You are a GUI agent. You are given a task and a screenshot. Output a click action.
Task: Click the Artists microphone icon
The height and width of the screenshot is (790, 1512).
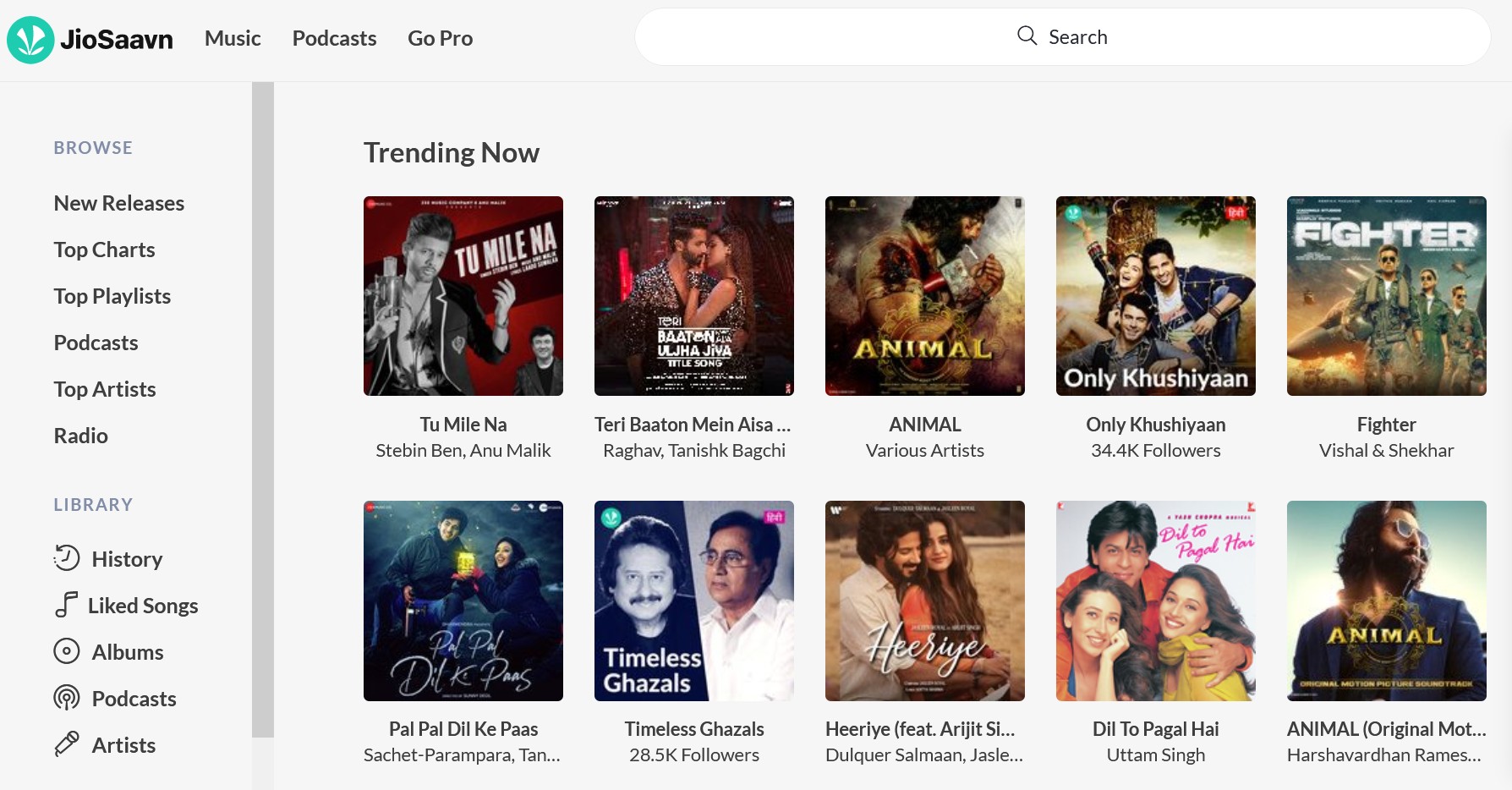click(67, 744)
